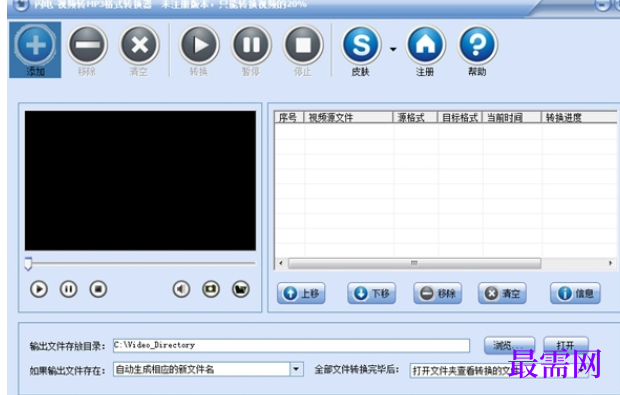Click the list scroll right arrow
This screenshot has height=395, width=620.
pyautogui.click(x=611, y=263)
